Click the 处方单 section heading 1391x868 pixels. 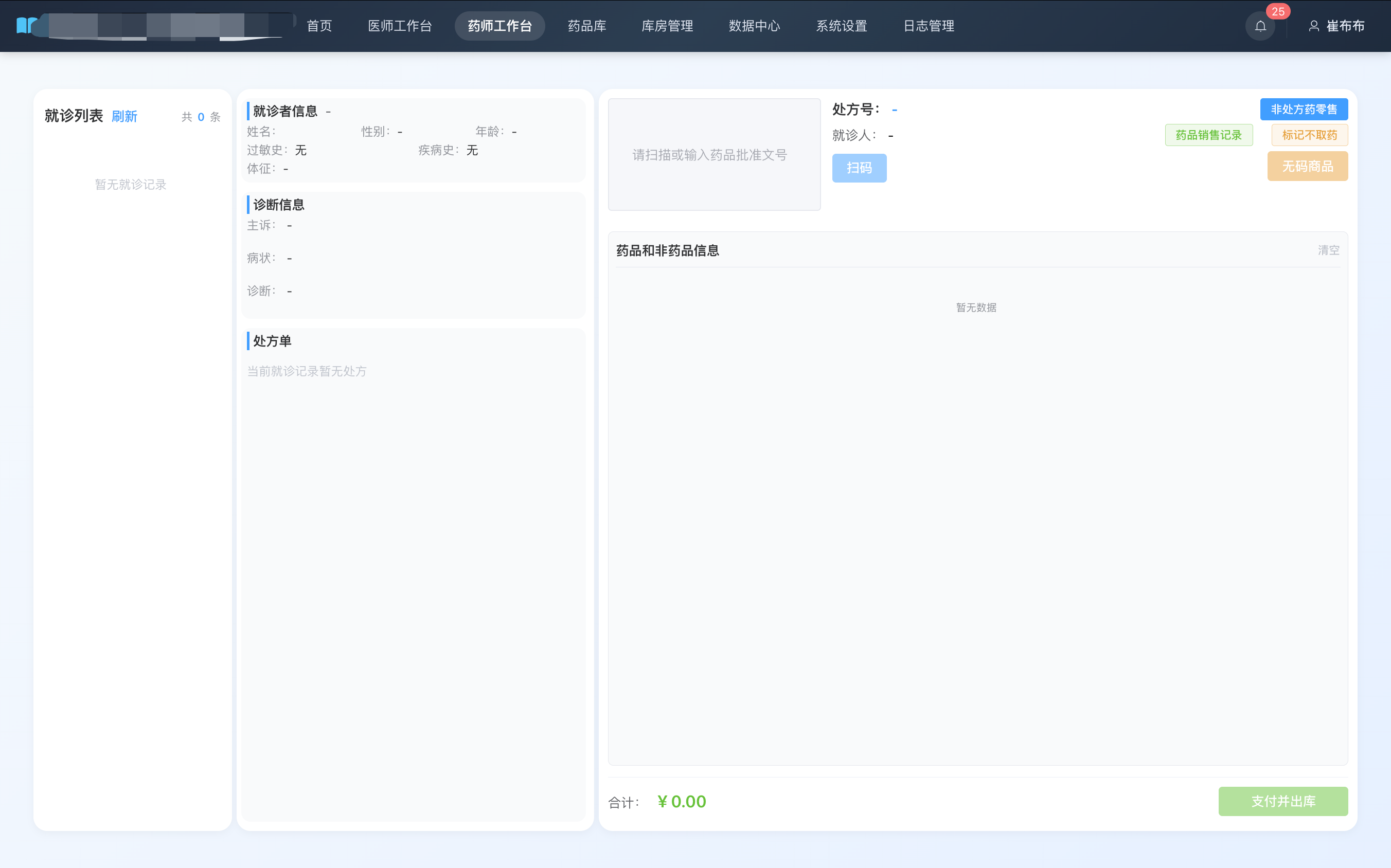[272, 341]
